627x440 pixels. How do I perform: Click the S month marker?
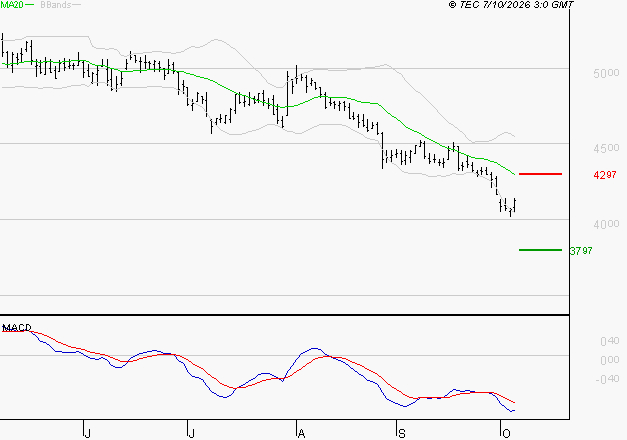tap(402, 434)
